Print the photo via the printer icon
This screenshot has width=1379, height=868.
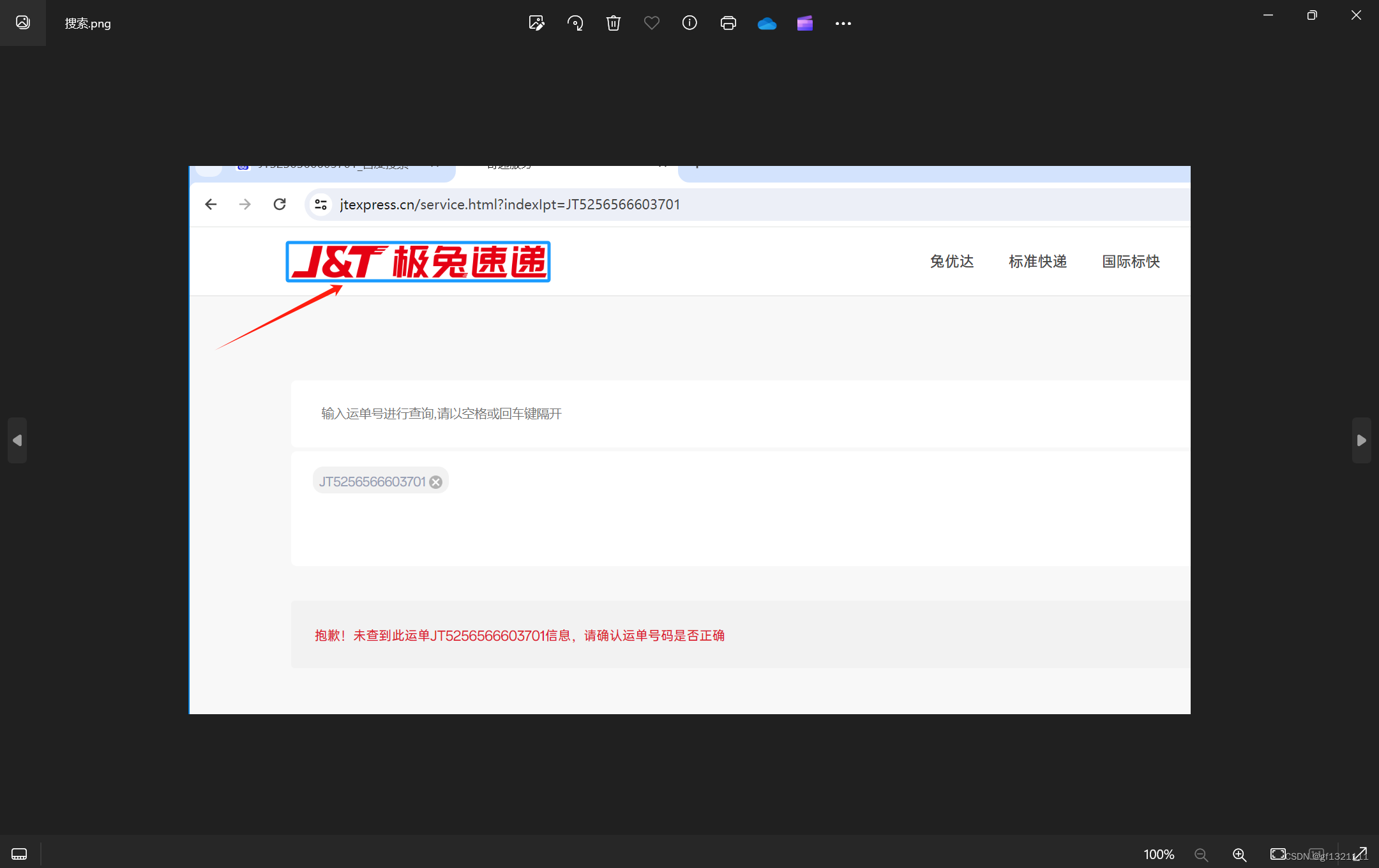(x=728, y=24)
